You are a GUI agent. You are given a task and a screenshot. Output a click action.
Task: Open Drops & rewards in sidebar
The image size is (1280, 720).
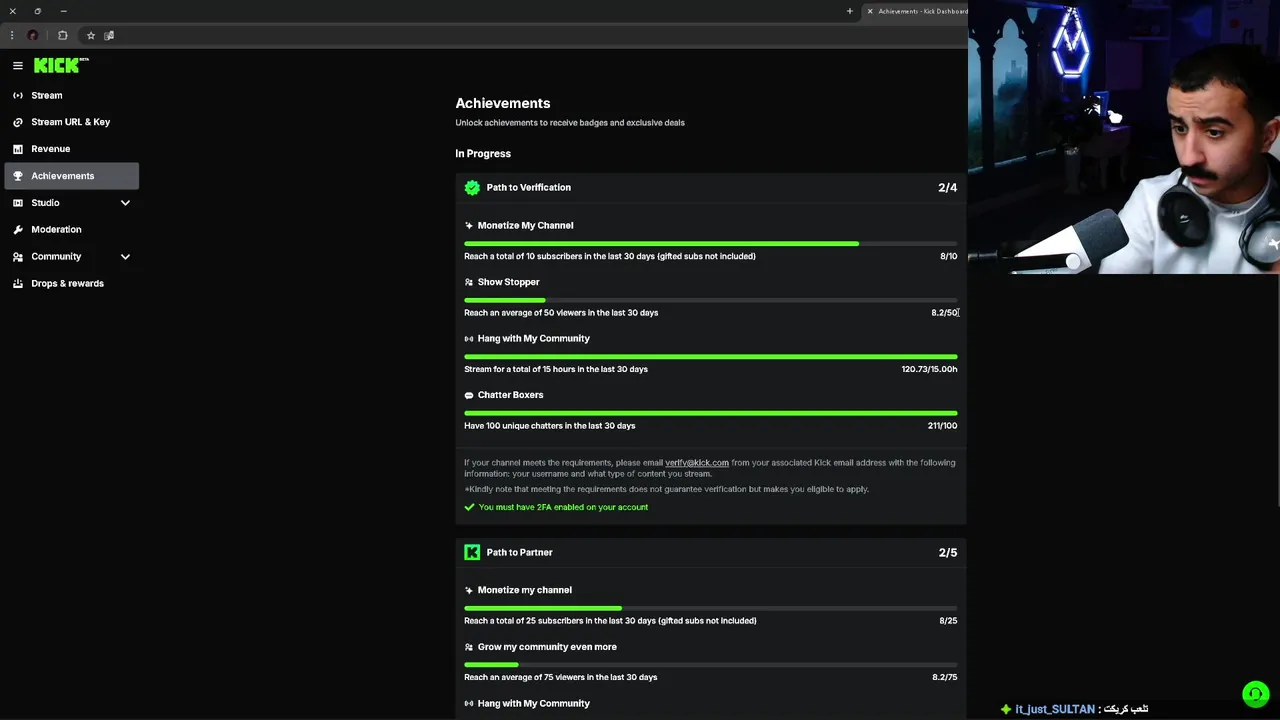[x=67, y=284]
